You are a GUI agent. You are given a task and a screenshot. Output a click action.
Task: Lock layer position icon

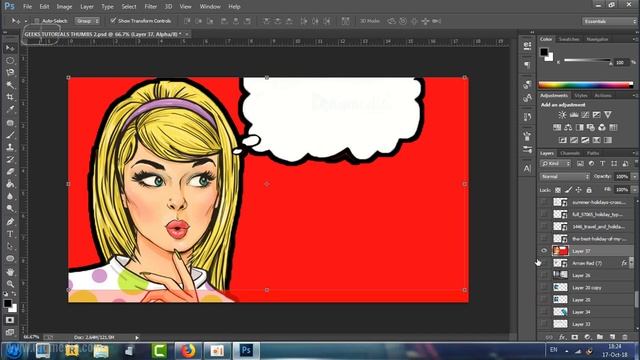tap(578, 190)
